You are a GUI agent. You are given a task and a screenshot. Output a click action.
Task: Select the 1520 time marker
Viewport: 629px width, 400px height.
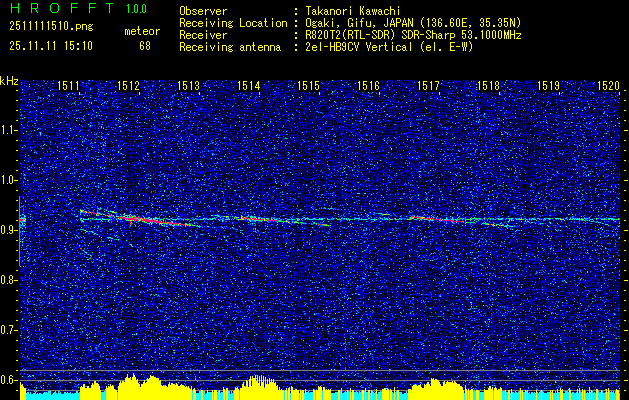(608, 87)
